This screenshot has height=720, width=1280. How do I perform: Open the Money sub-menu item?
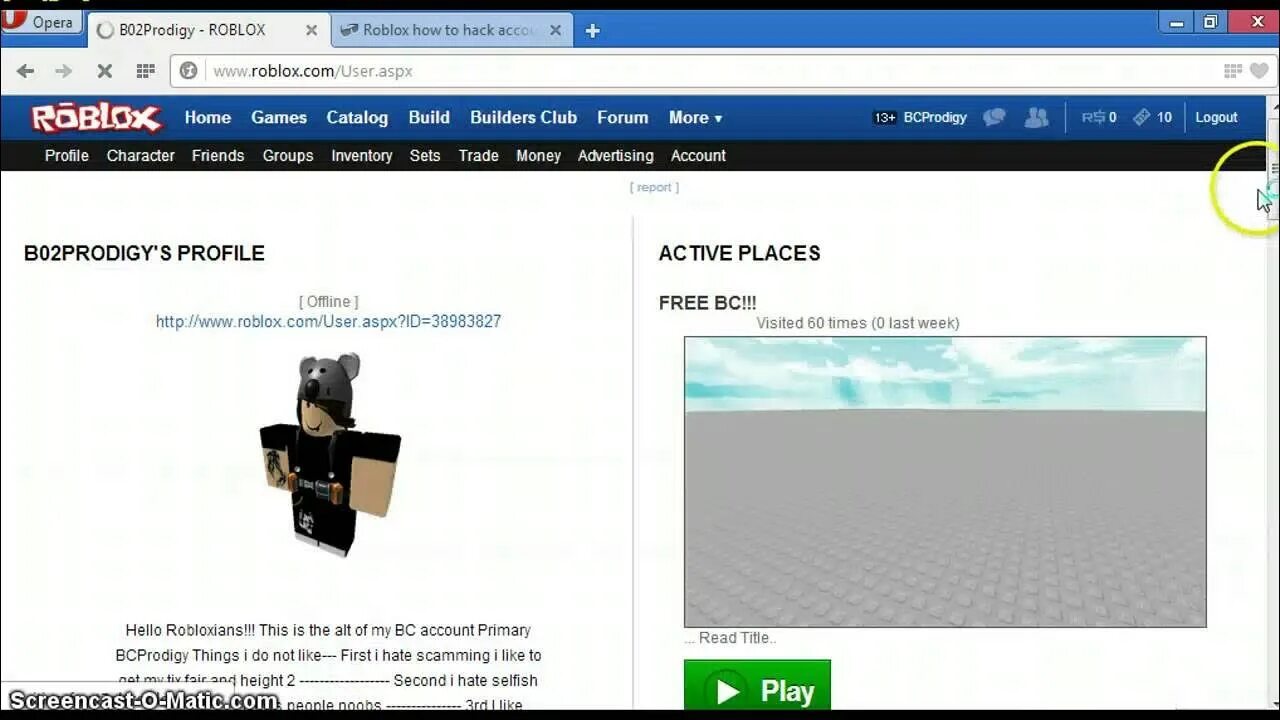click(x=538, y=156)
